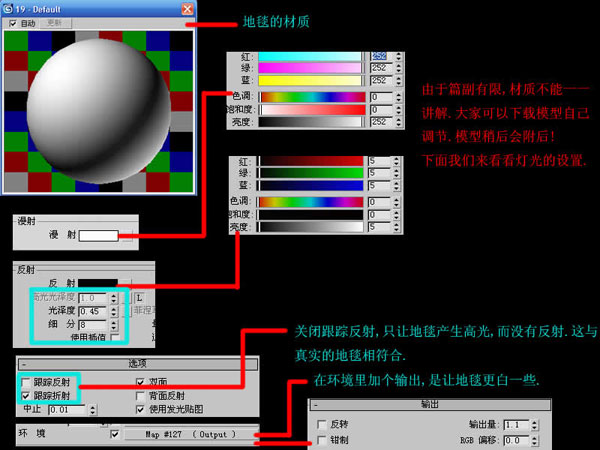The width and height of the screenshot is (600, 450).
Task: Enable the 钳制 clamp checkbox
Action: [322, 440]
